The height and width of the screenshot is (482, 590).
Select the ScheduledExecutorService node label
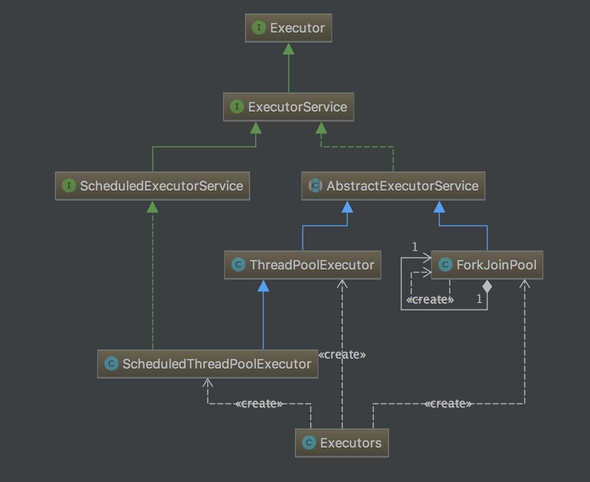pos(161,186)
